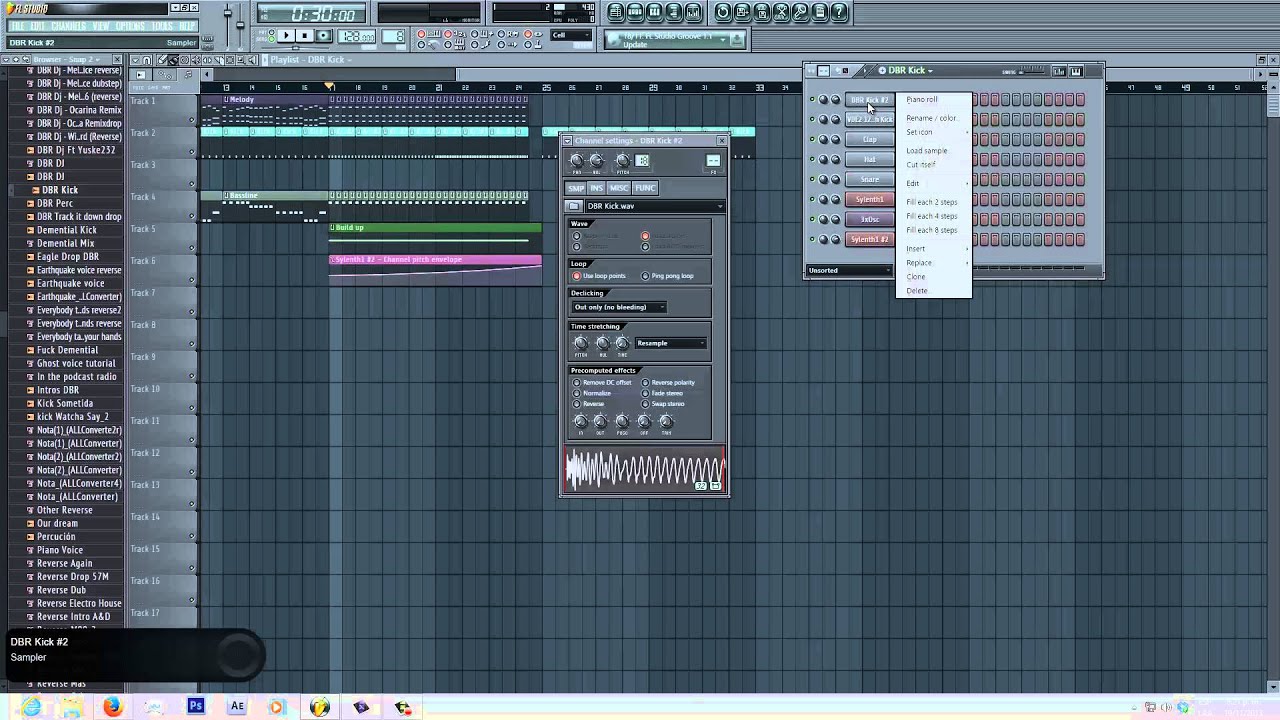Choose Clone from context menu
The image size is (1280, 720).
(915, 277)
